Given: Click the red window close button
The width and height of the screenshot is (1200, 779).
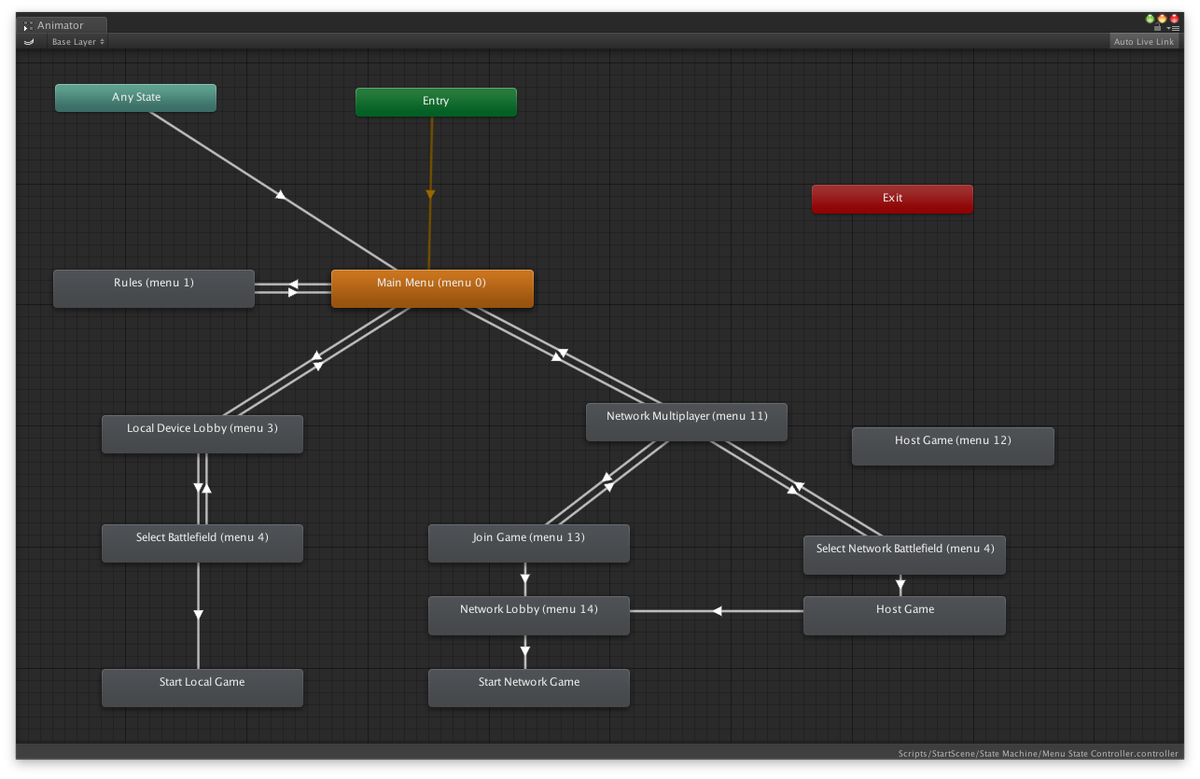Looking at the screenshot, I should point(1174,18).
